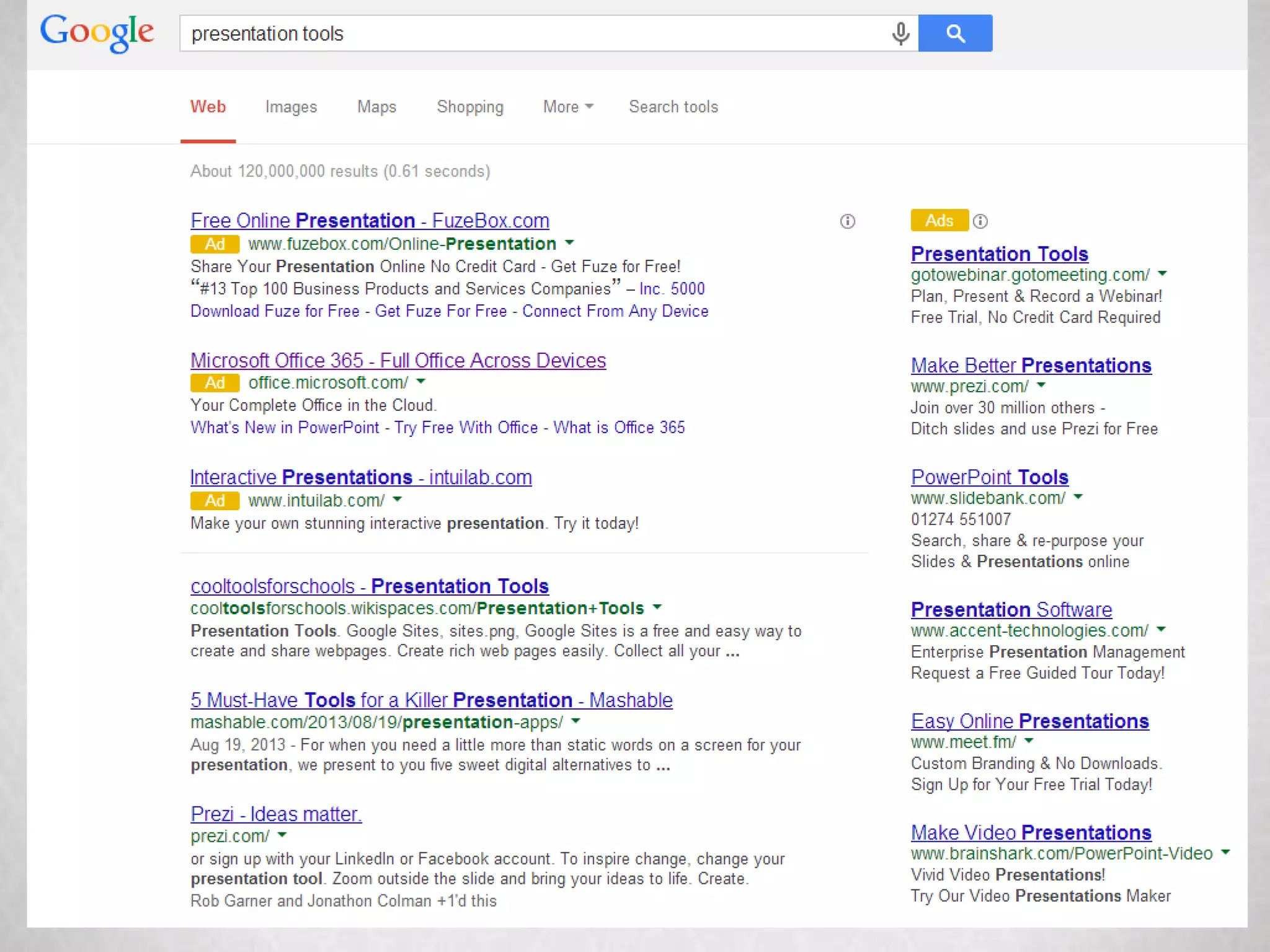Viewport: 1270px width, 952px height.
Task: Open info icon beside FuzeBox ad
Action: pos(847,221)
